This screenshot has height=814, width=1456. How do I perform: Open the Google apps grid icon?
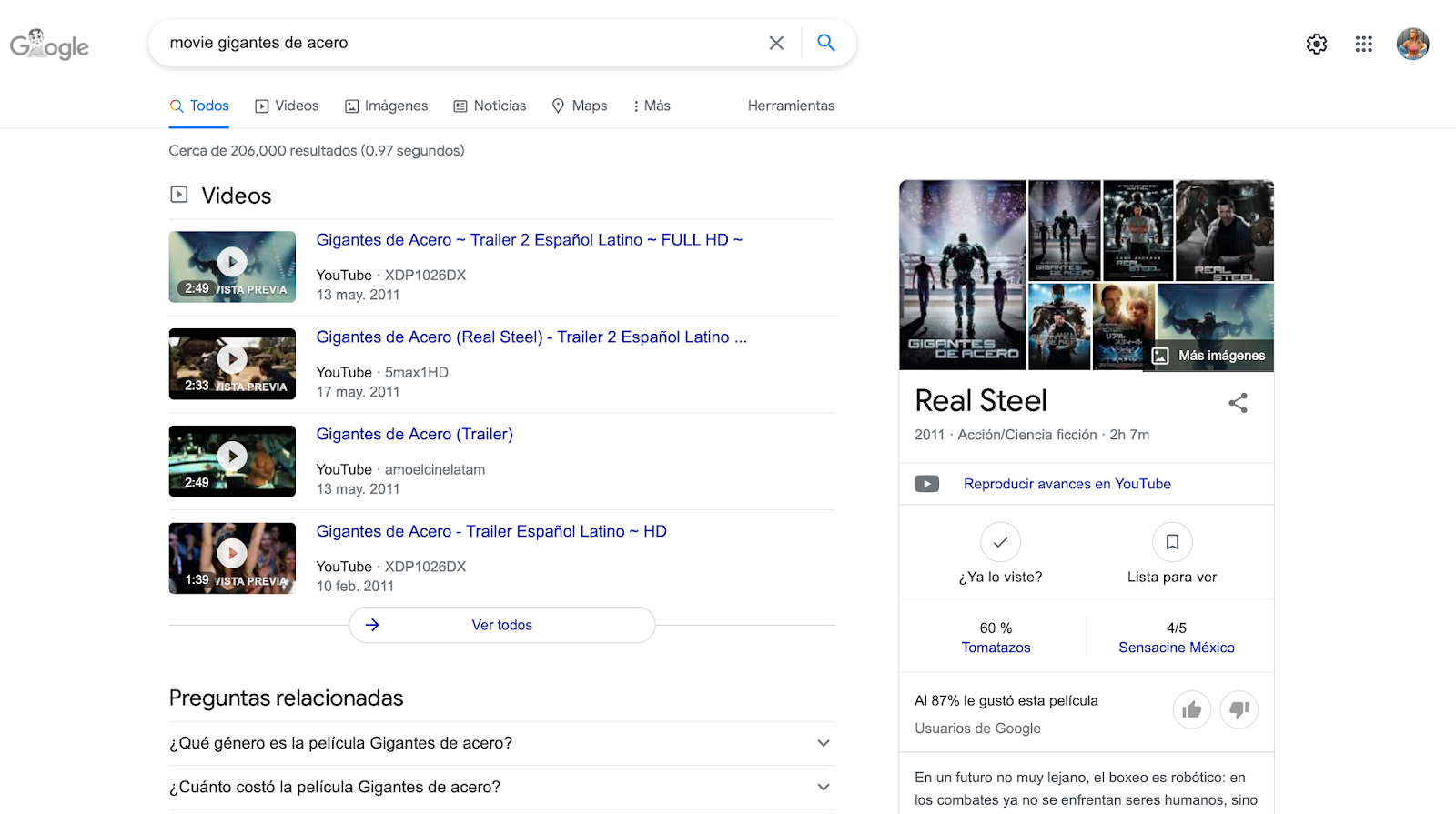1363,44
